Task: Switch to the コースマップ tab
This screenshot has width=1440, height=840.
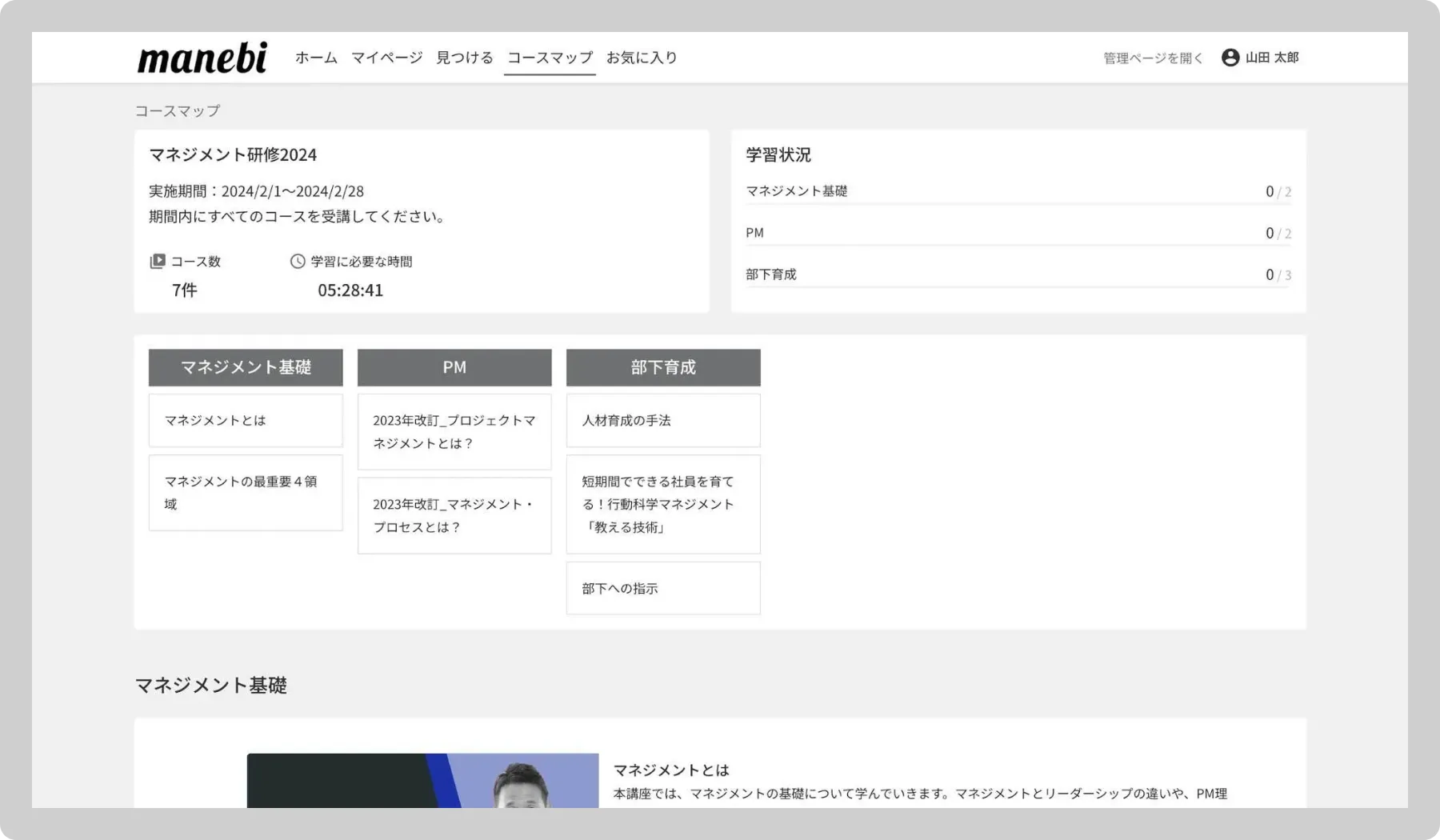Action: [x=550, y=58]
